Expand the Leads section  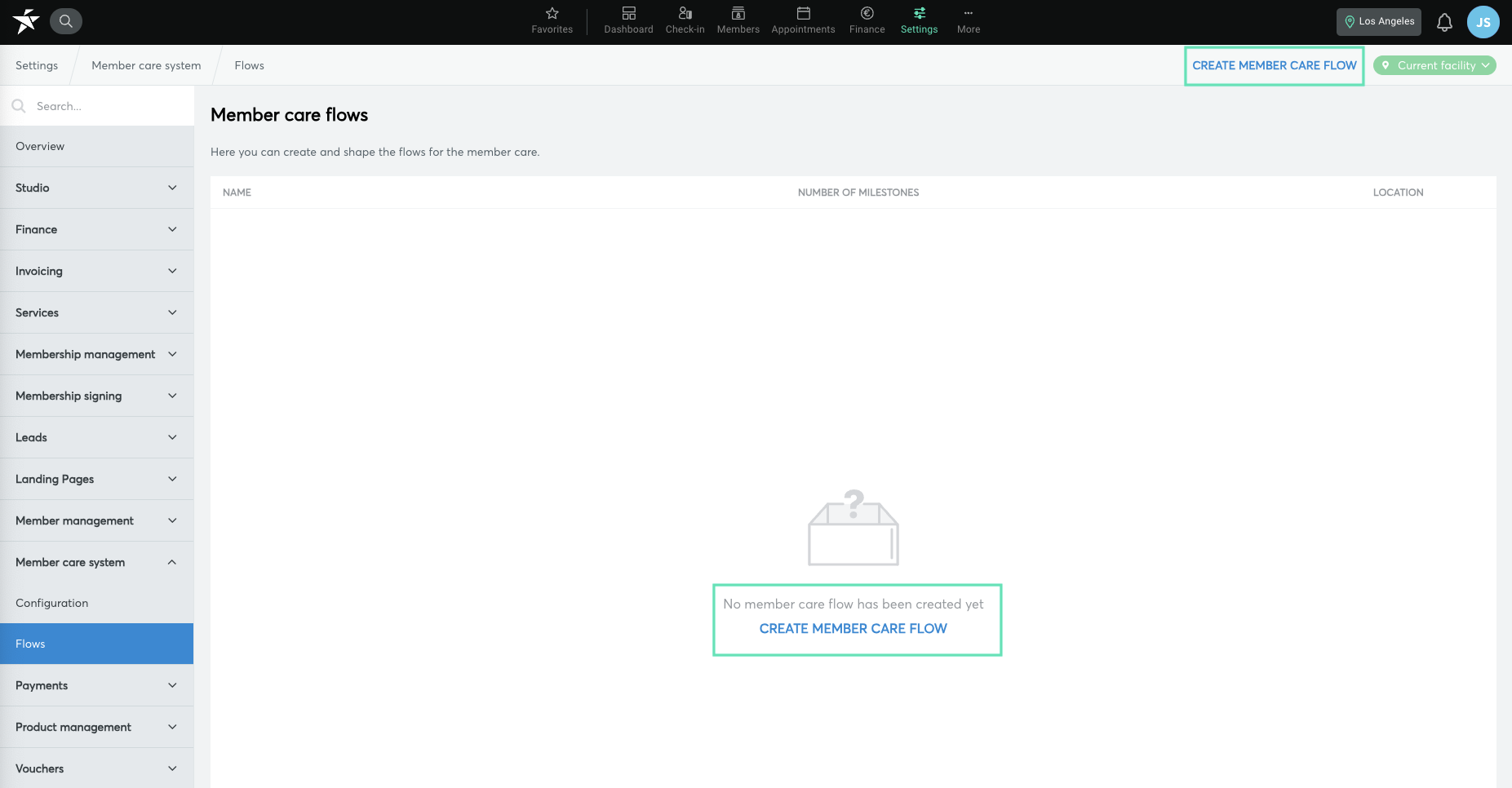pos(97,438)
